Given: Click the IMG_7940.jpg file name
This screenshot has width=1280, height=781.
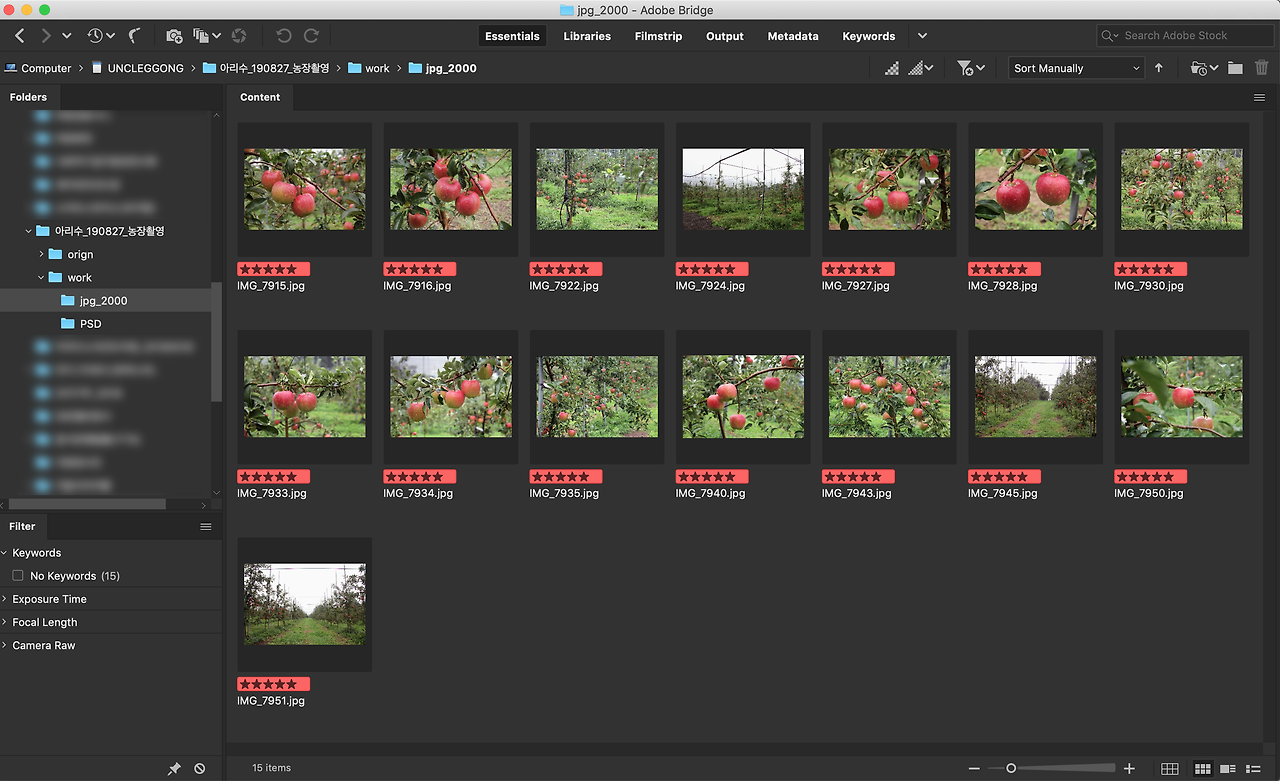Looking at the screenshot, I should coord(710,493).
